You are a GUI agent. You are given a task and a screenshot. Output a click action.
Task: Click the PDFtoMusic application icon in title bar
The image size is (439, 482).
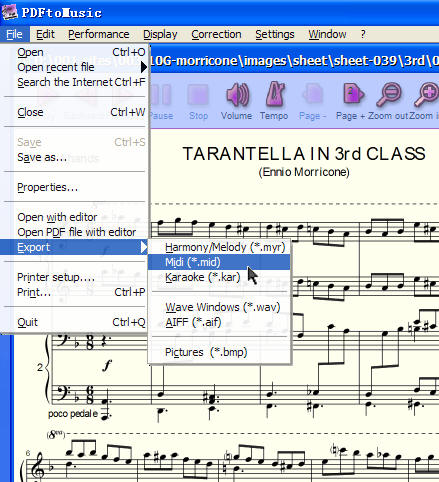coord(10,12)
